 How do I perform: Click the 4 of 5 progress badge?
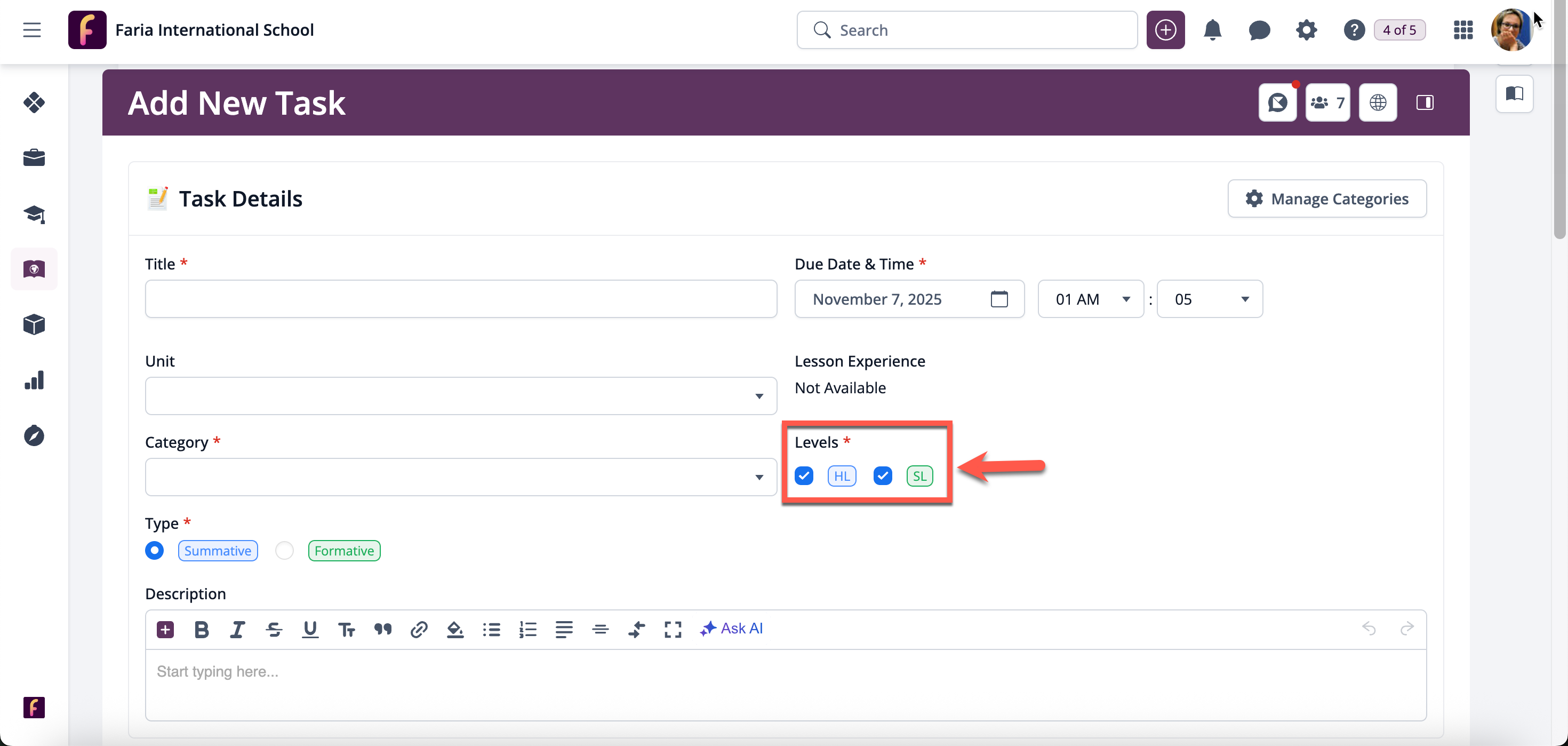pos(1399,30)
